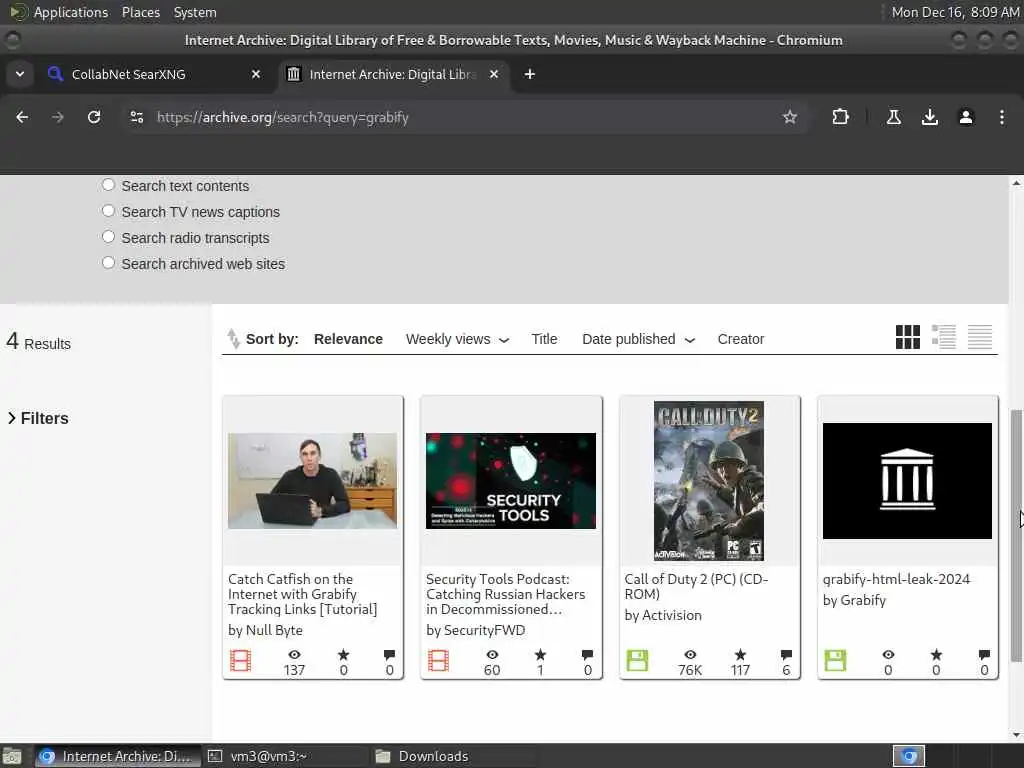Click movie icon on Catch Catfish card

coord(240,661)
